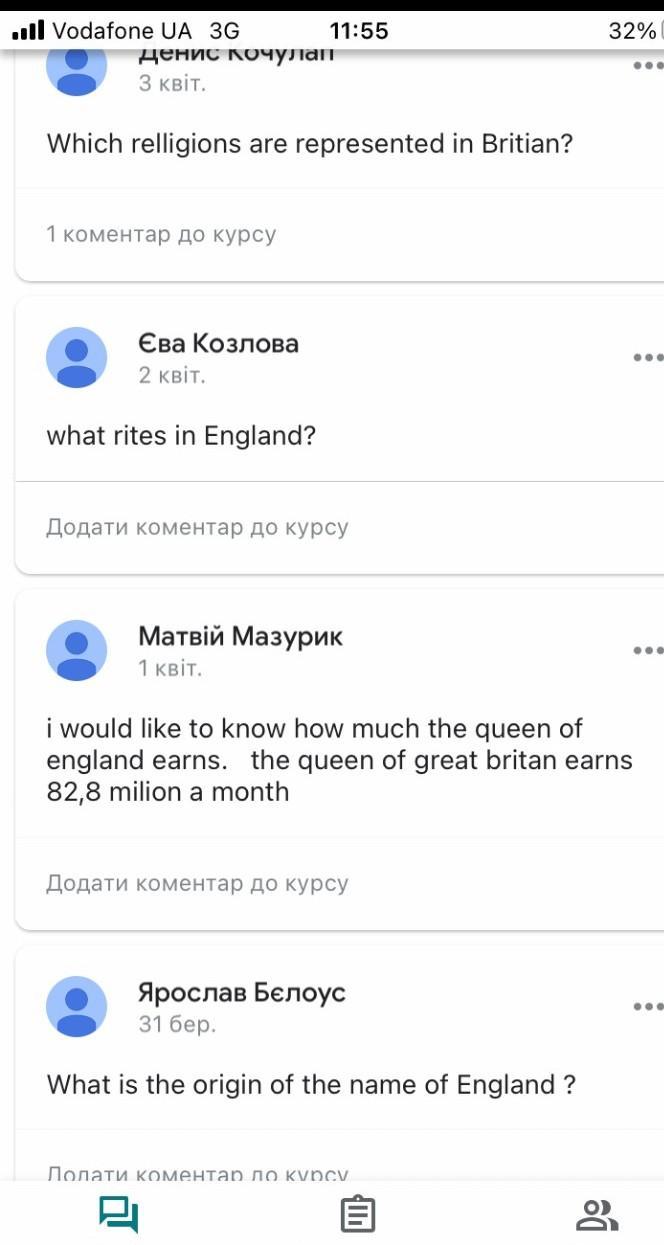Open the 'What is the origin' post text
Viewport: 664px width, 1245px height.
pyautogui.click(x=311, y=1085)
